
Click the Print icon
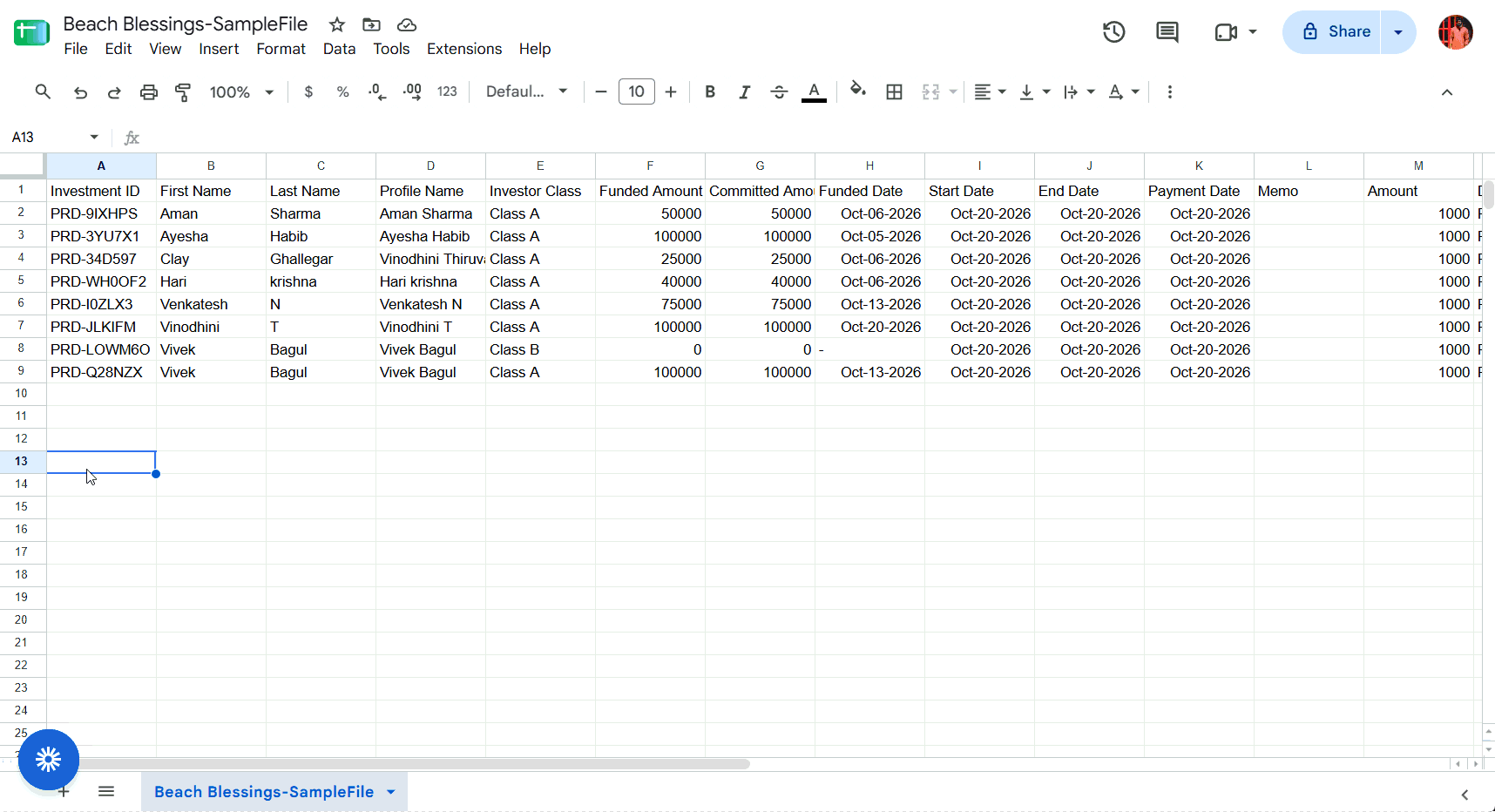tap(149, 91)
